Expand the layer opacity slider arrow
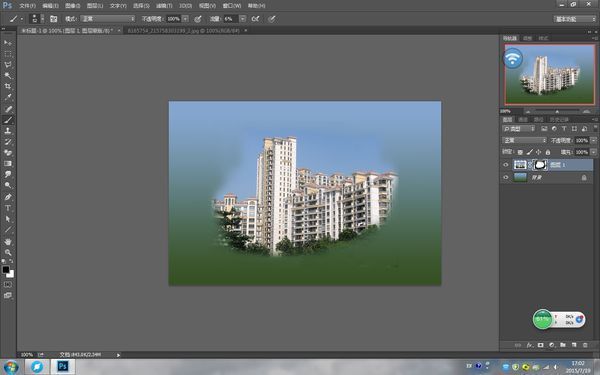 click(593, 140)
